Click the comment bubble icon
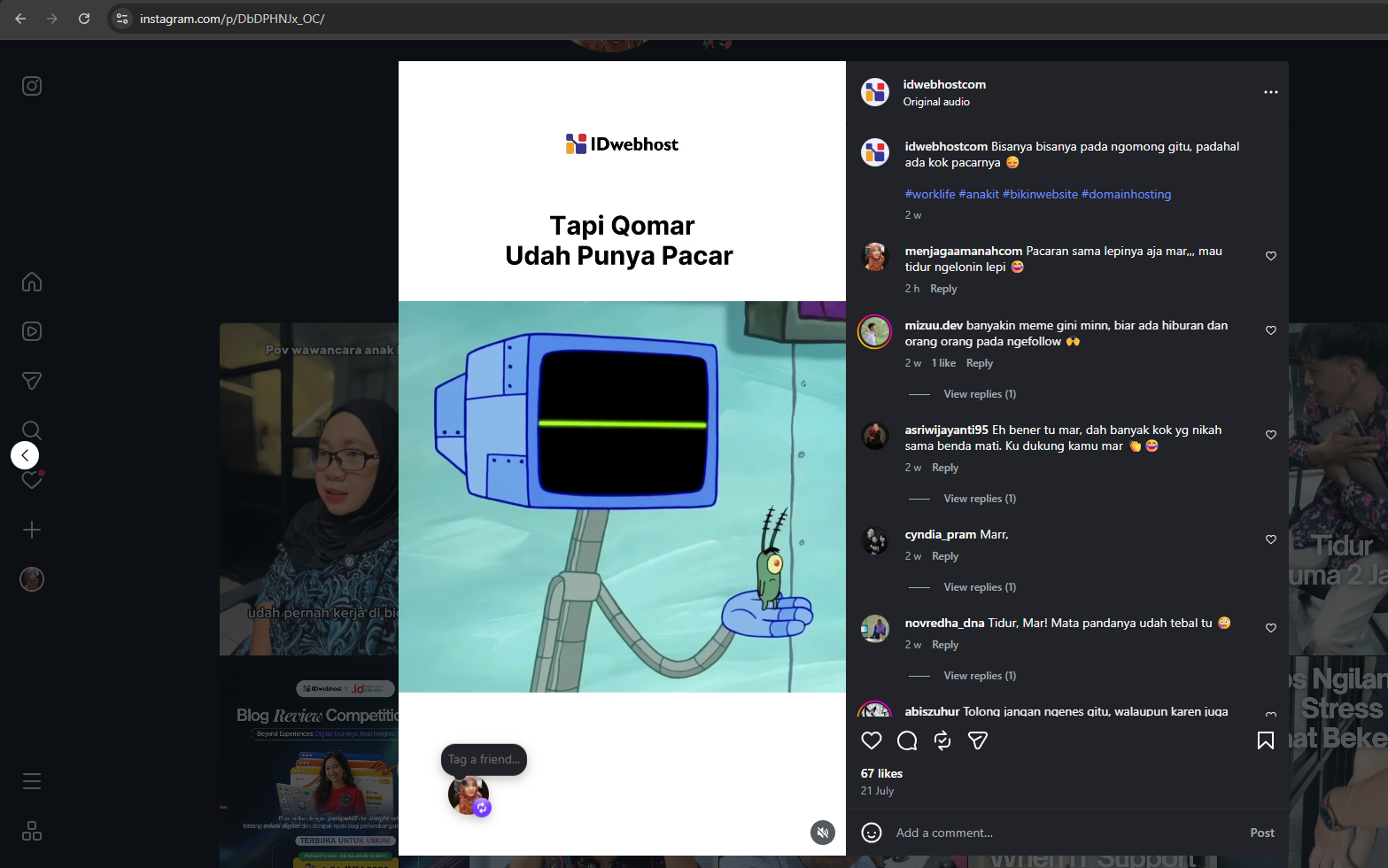 pos(907,740)
